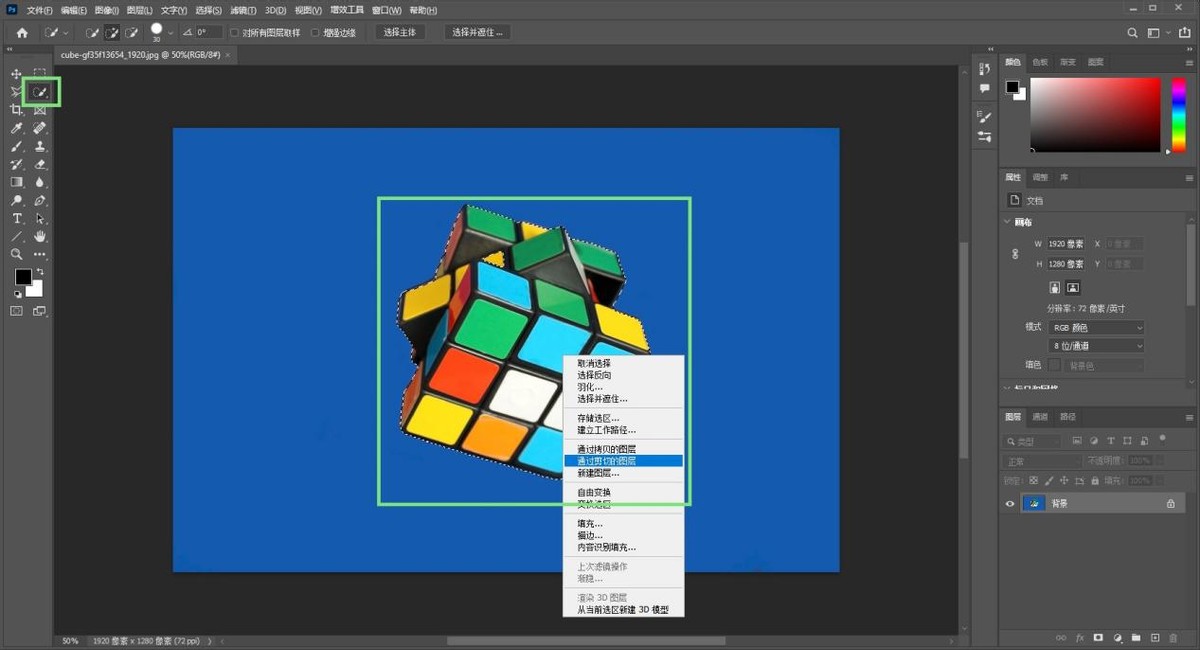
Task: Switch to the 通道 tab
Action: (1040, 416)
